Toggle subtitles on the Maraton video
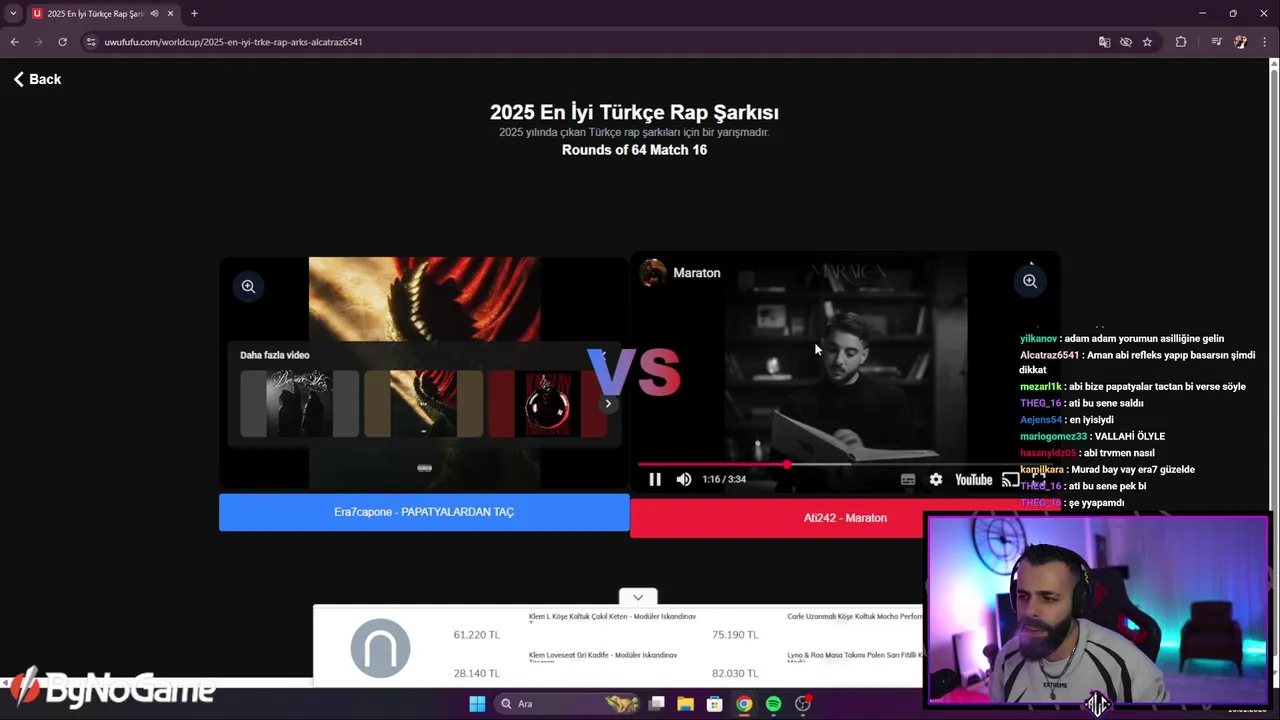 (x=908, y=480)
